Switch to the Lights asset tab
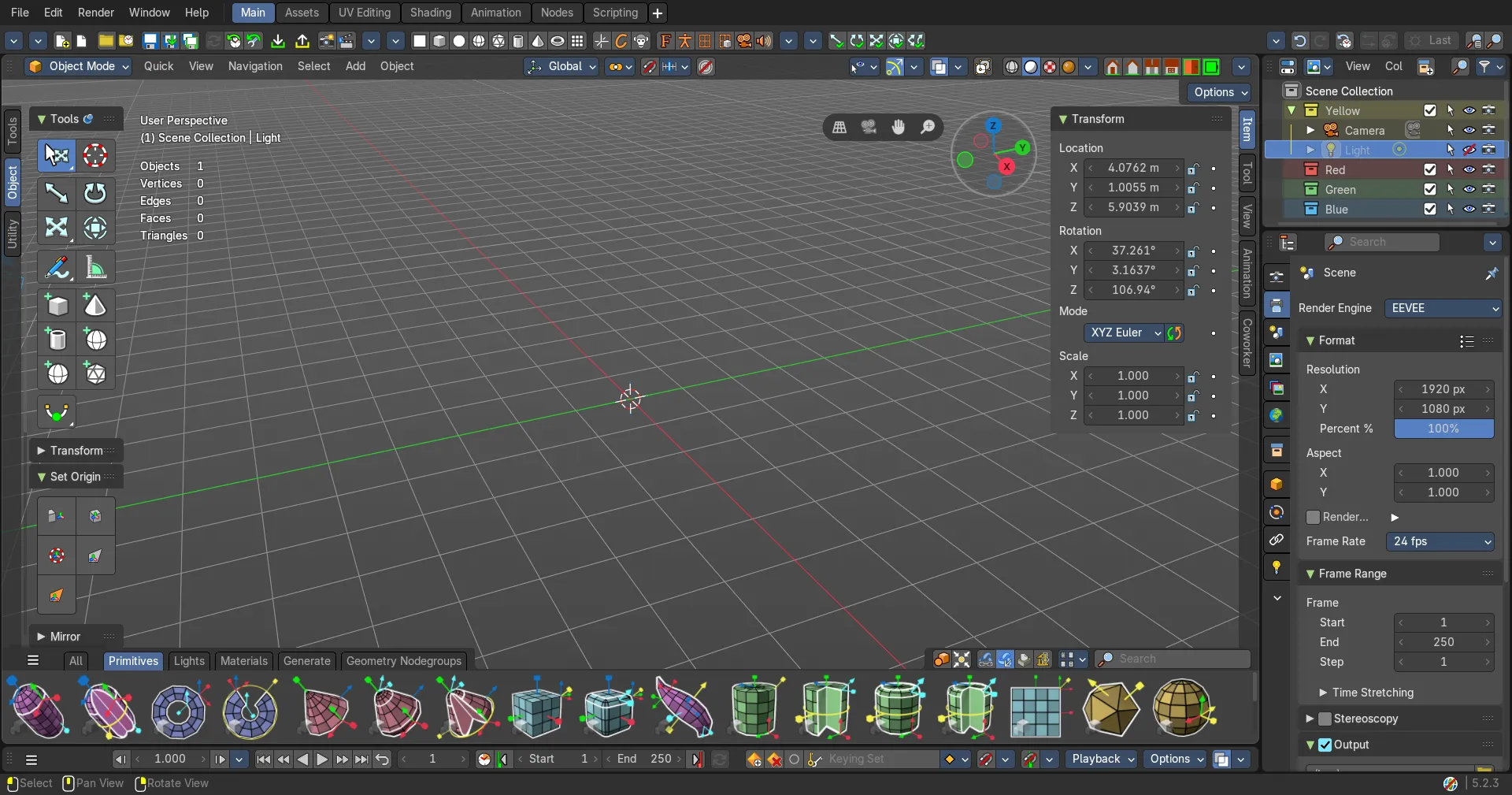The image size is (1512, 795). coord(189,661)
